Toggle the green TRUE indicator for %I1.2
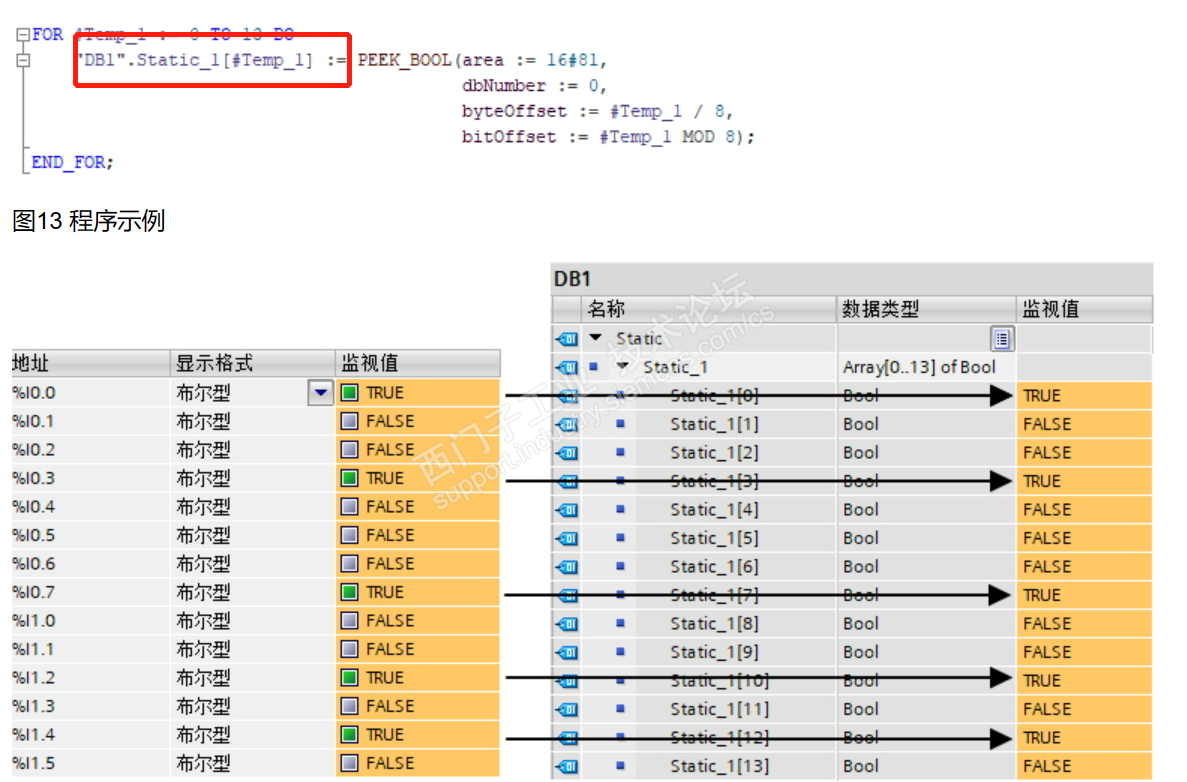1187x782 pixels. (349, 678)
